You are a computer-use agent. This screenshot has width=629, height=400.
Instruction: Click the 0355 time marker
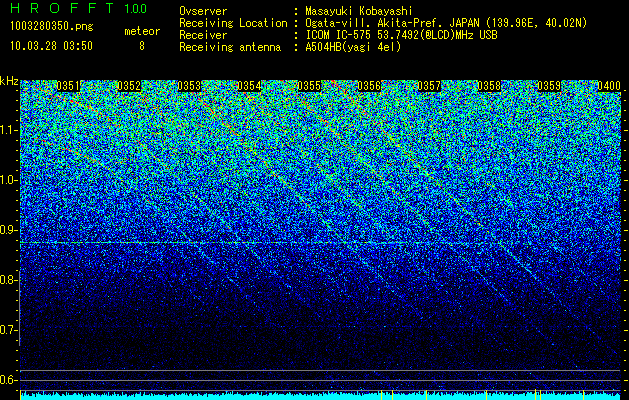coord(309,86)
